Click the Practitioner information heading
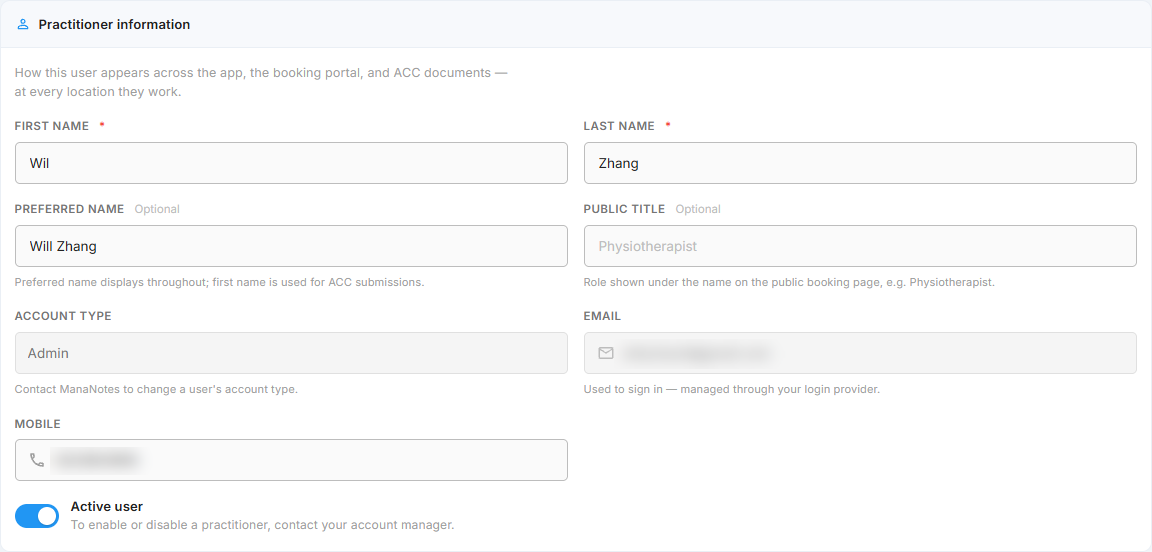 pos(114,24)
